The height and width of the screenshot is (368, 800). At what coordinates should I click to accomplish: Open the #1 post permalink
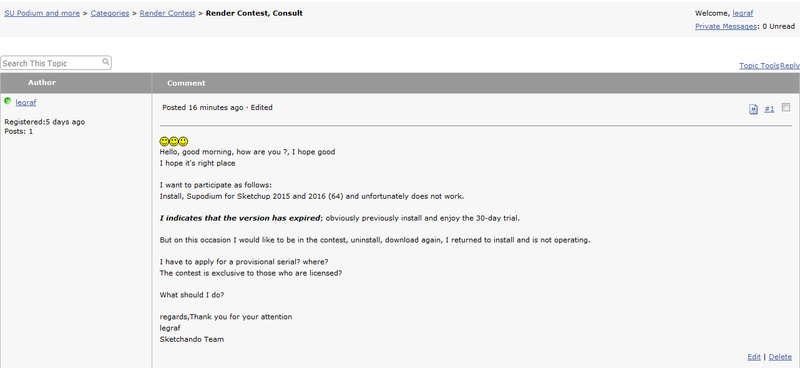(769, 109)
